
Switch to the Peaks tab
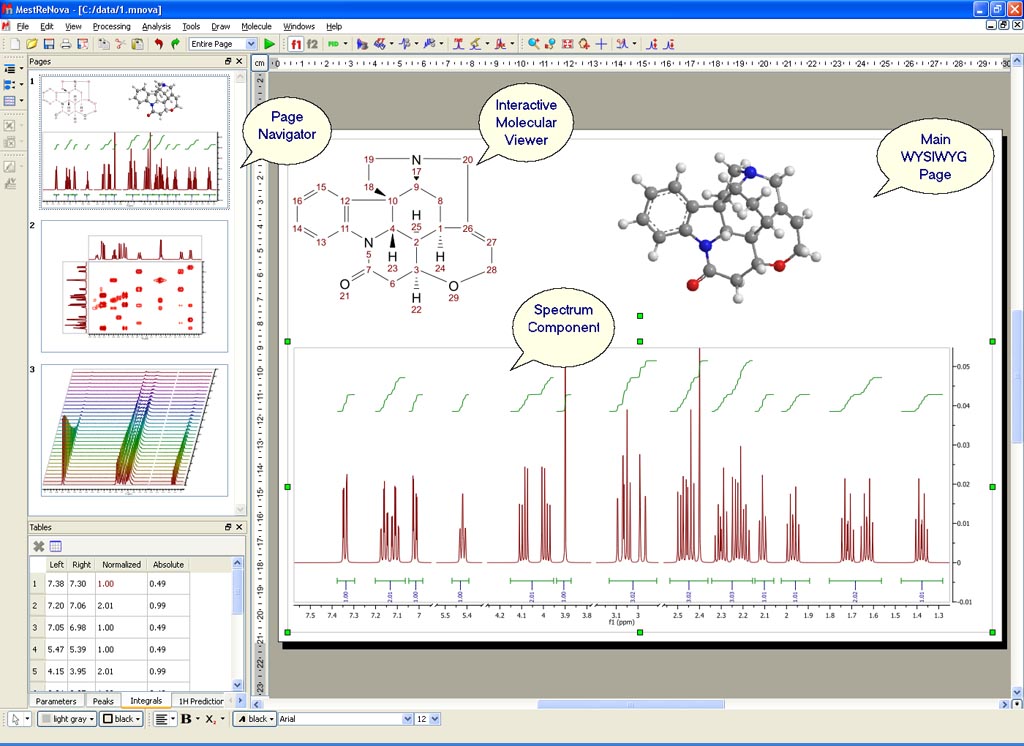103,701
